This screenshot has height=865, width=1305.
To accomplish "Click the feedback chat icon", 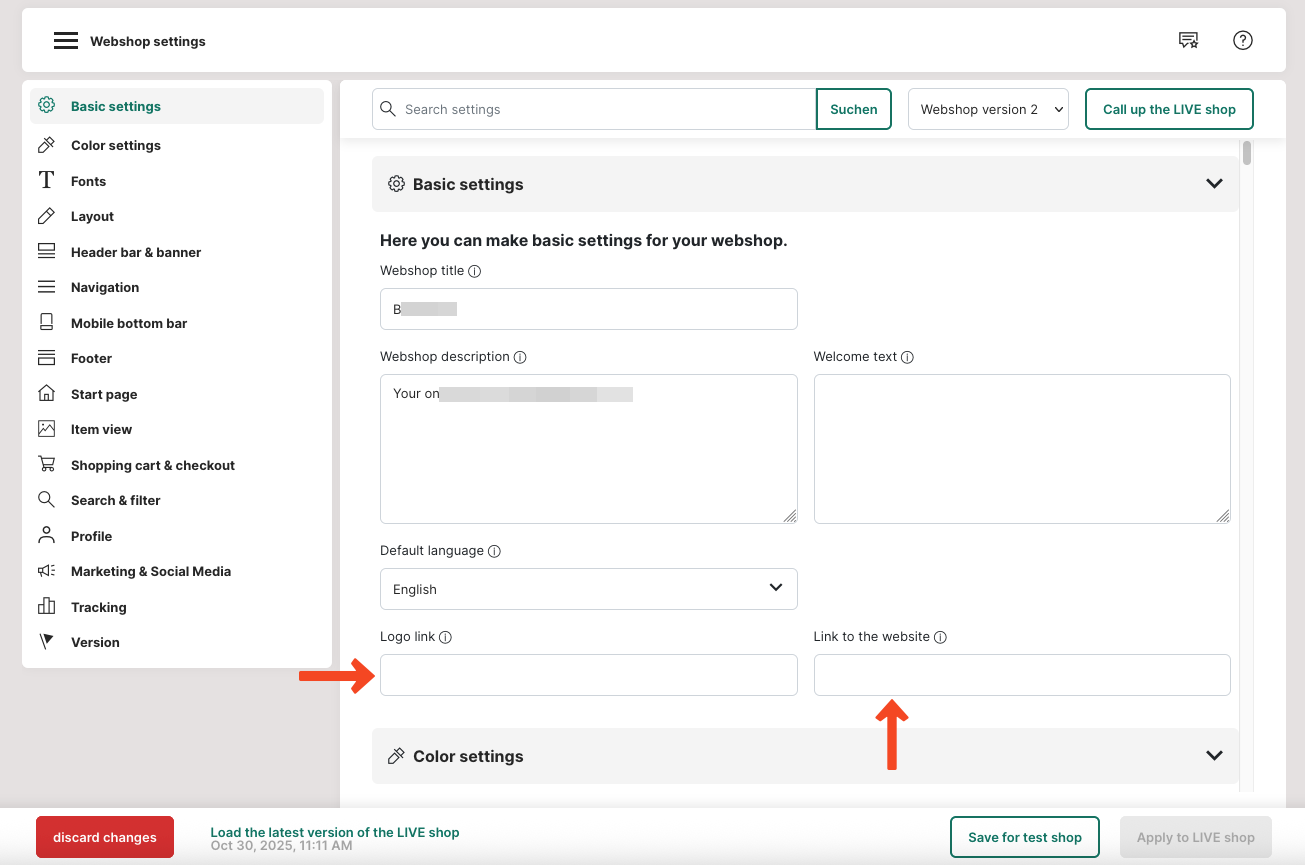I will point(1188,41).
